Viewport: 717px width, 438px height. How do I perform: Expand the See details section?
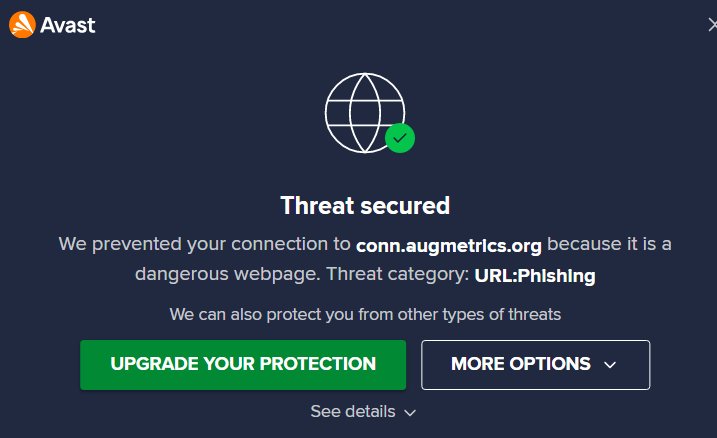363,411
